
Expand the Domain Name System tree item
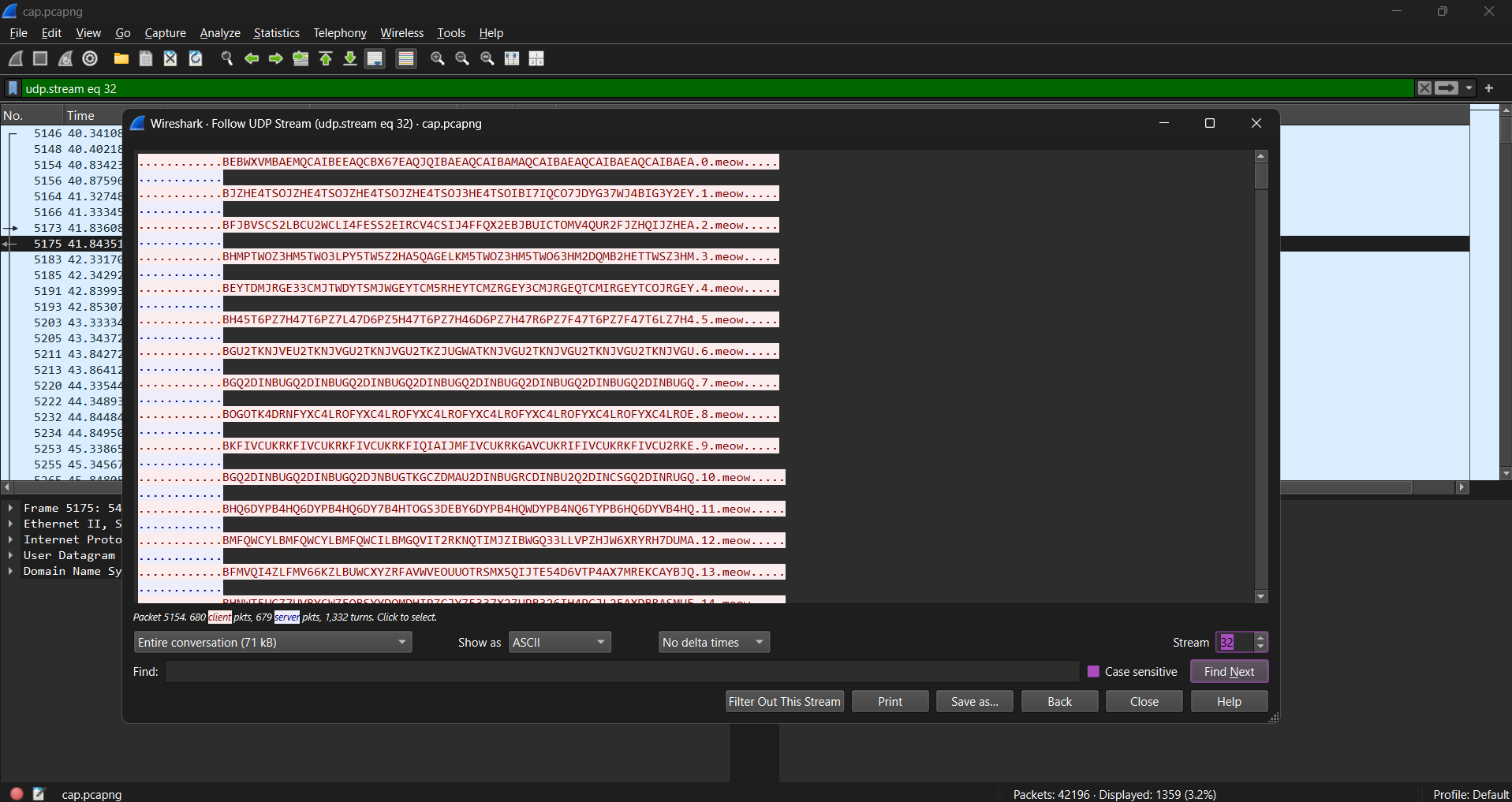9,571
